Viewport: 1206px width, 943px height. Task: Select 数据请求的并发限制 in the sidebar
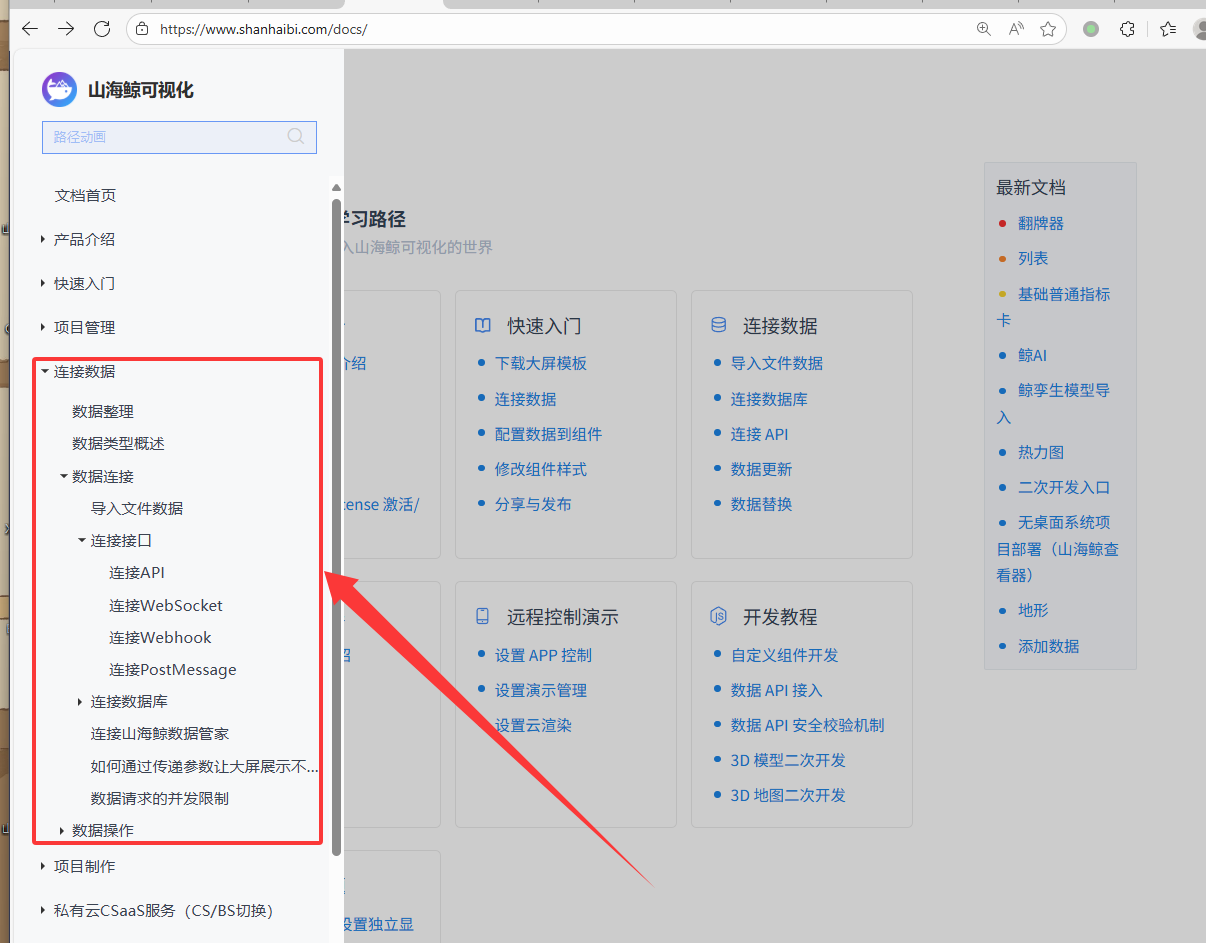(160, 798)
